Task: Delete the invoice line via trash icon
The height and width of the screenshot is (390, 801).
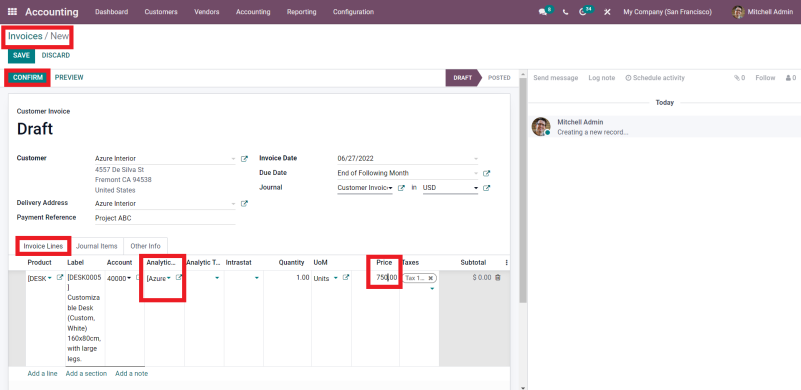Action: (498, 278)
